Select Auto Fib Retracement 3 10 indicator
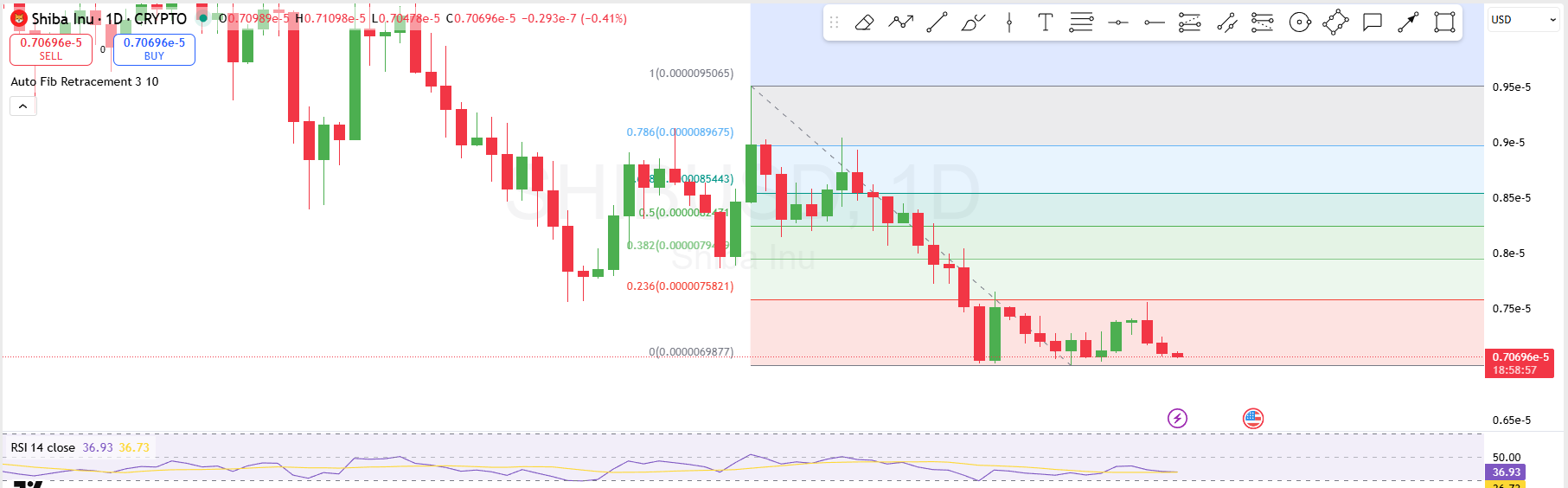This screenshot has height=488, width=1568. click(85, 81)
